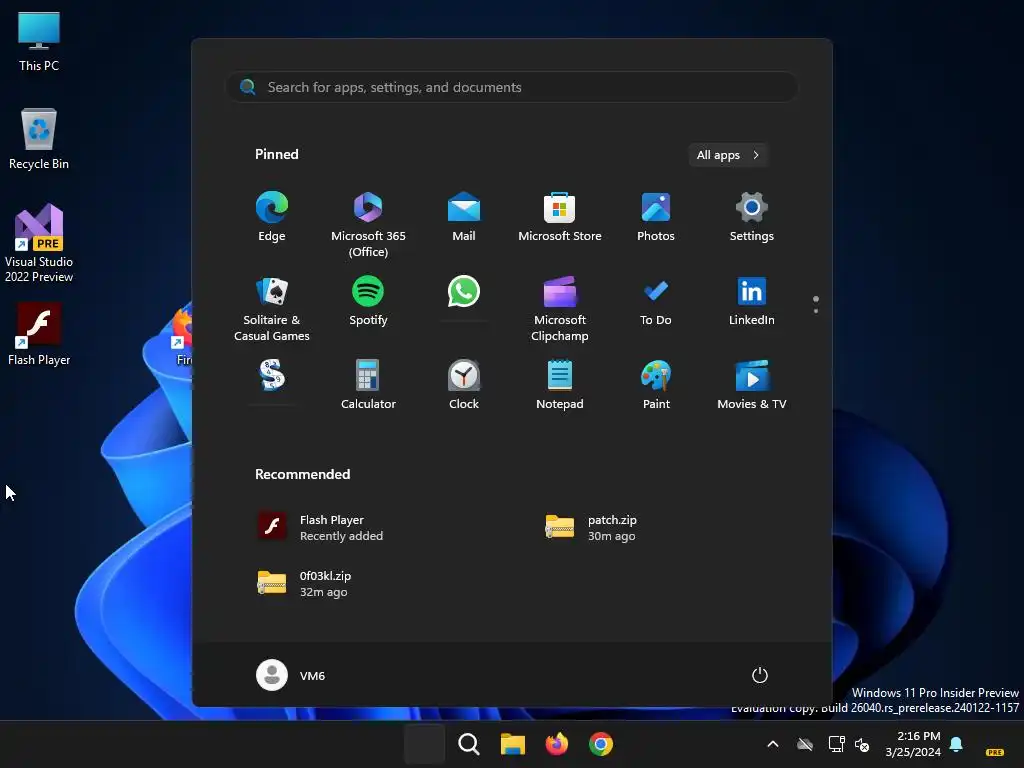Screen dimensions: 1024x768
Task: Open the Paint app
Action: tap(656, 386)
